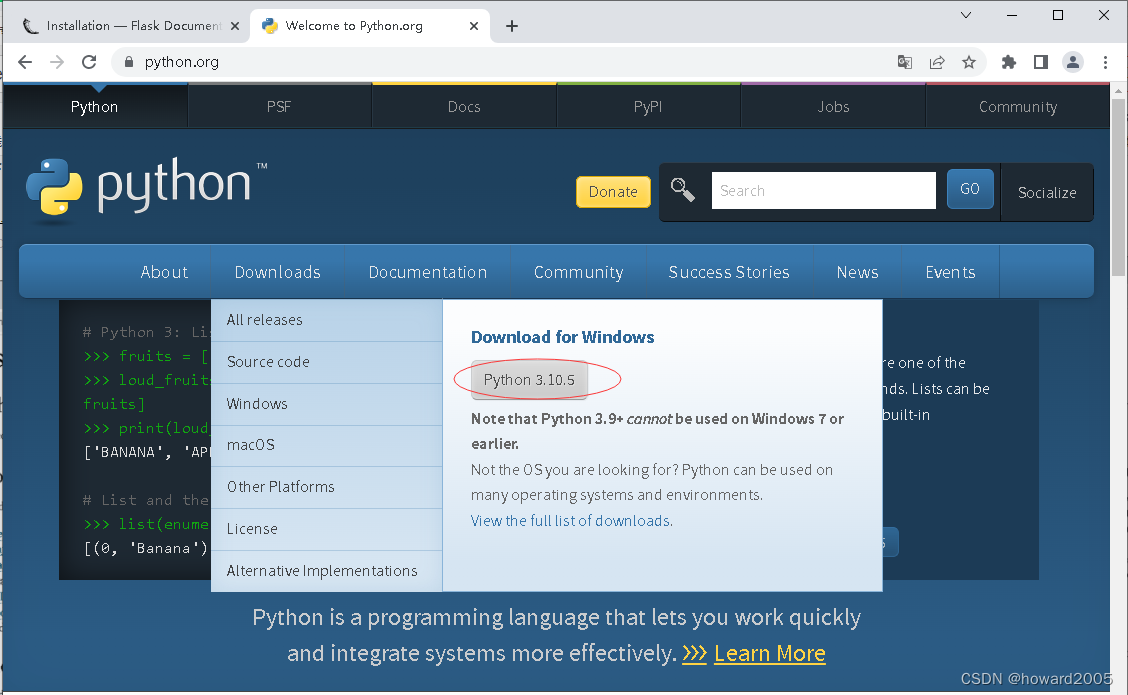Open the News main menu
The height and width of the screenshot is (695, 1128).
[858, 272]
